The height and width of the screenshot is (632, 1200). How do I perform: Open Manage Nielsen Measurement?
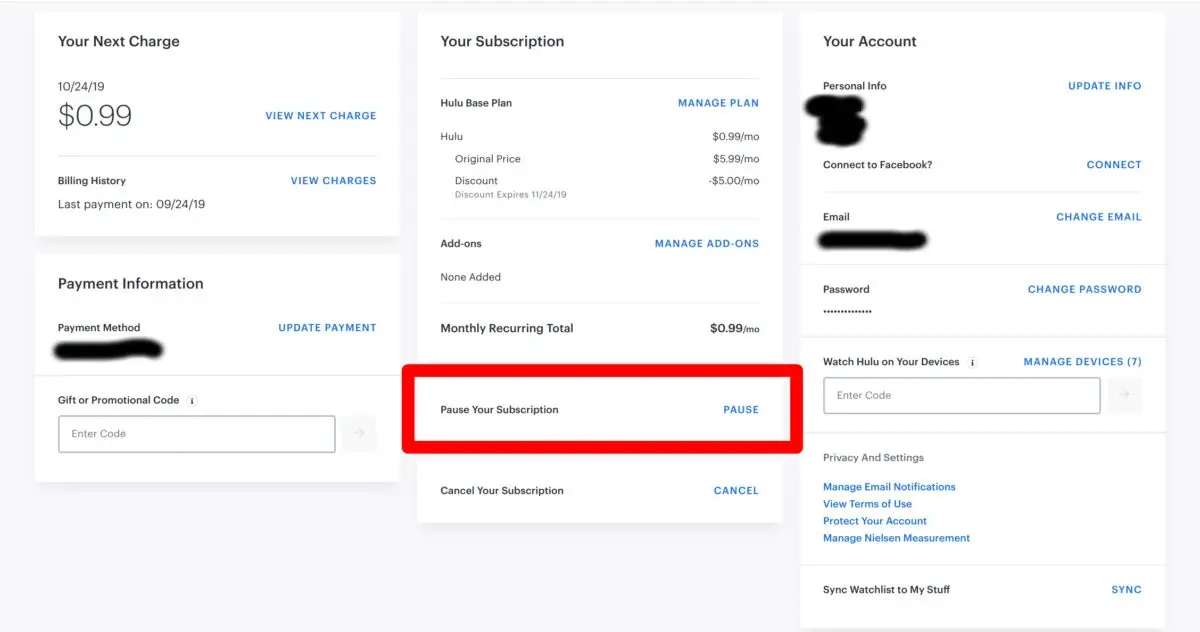[896, 538]
